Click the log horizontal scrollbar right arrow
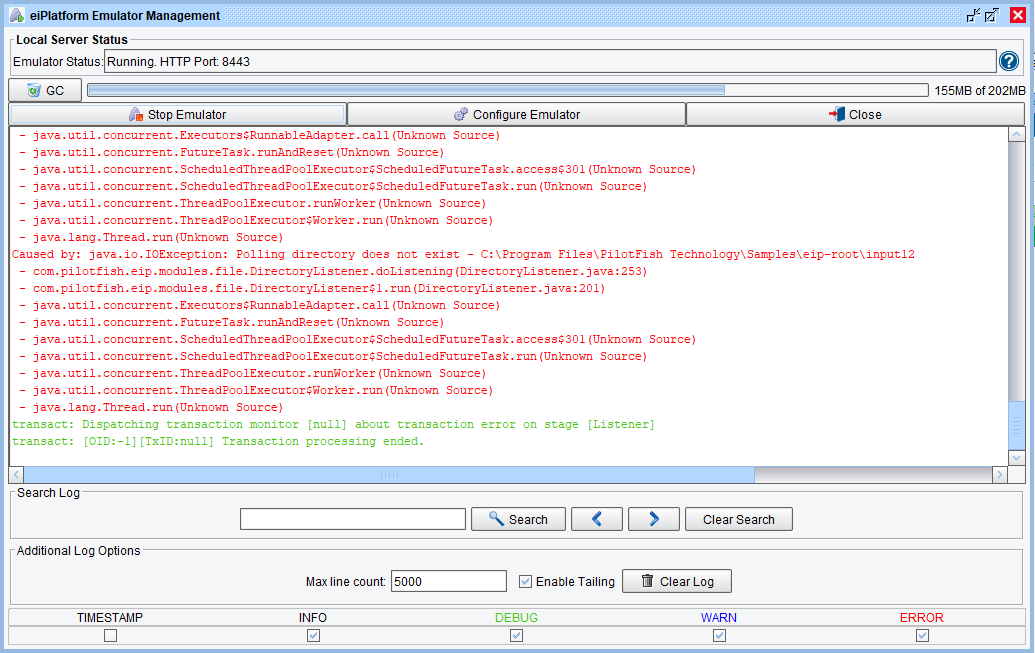Image resolution: width=1035 pixels, height=653 pixels. pyautogui.click(x=999, y=474)
